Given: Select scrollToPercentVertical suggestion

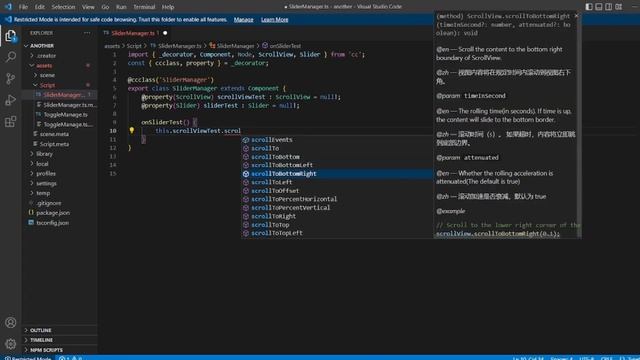Looking at the screenshot, I should 337,208.
